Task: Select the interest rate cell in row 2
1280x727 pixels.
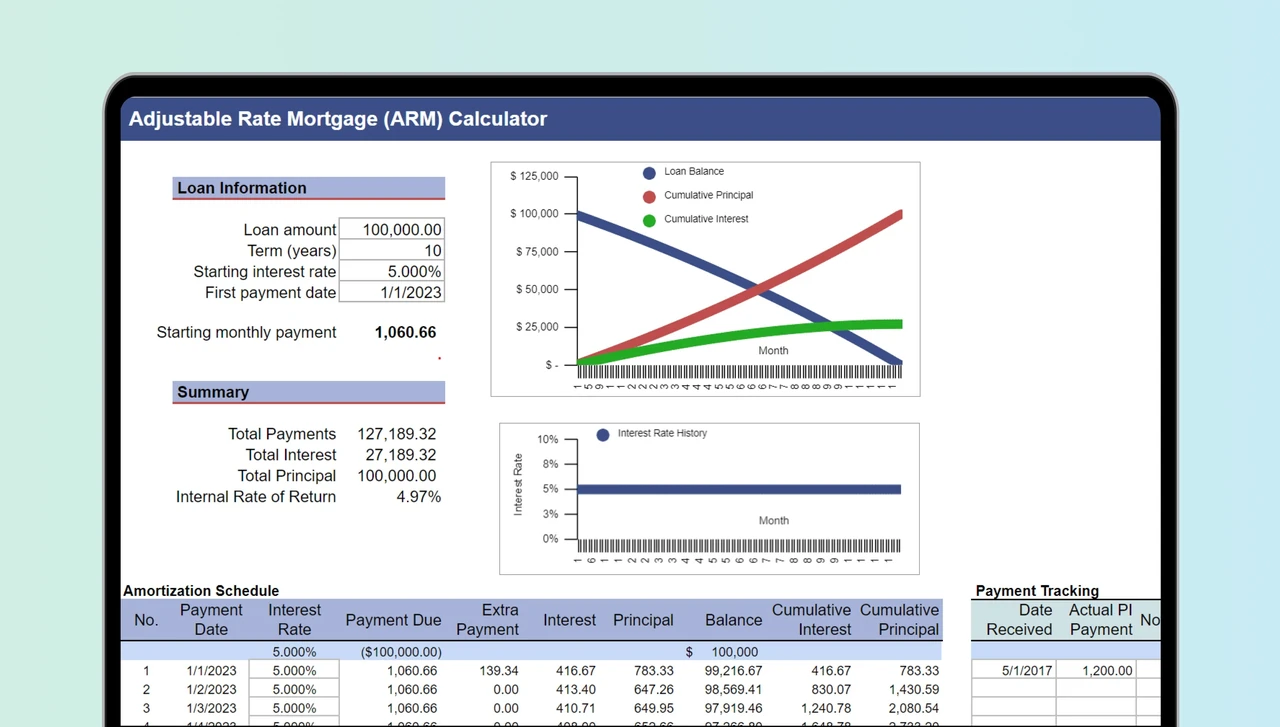Action: (294, 689)
